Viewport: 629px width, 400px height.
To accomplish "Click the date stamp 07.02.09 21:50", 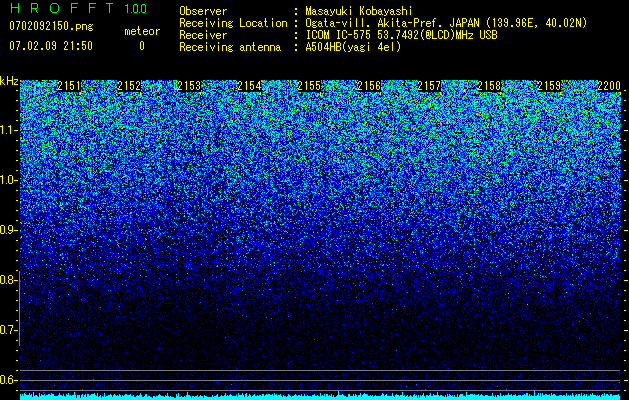I will (x=51, y=45).
